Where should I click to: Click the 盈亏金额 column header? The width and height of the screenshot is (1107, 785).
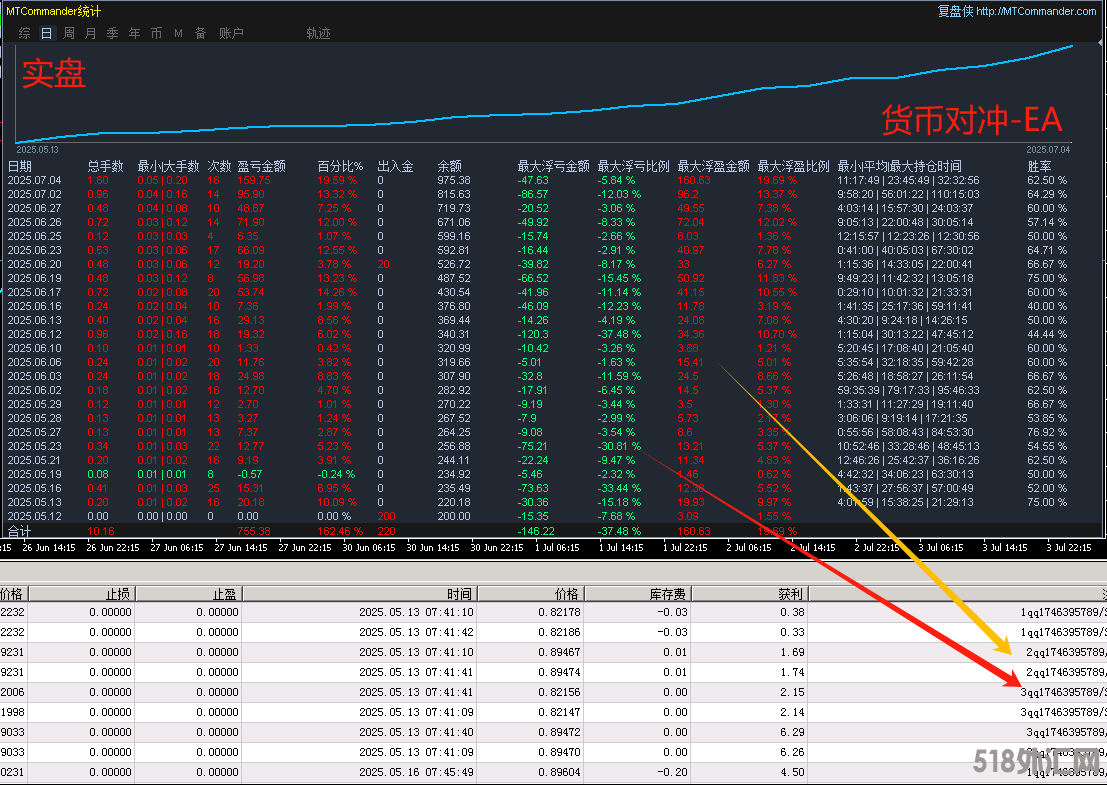click(262, 166)
